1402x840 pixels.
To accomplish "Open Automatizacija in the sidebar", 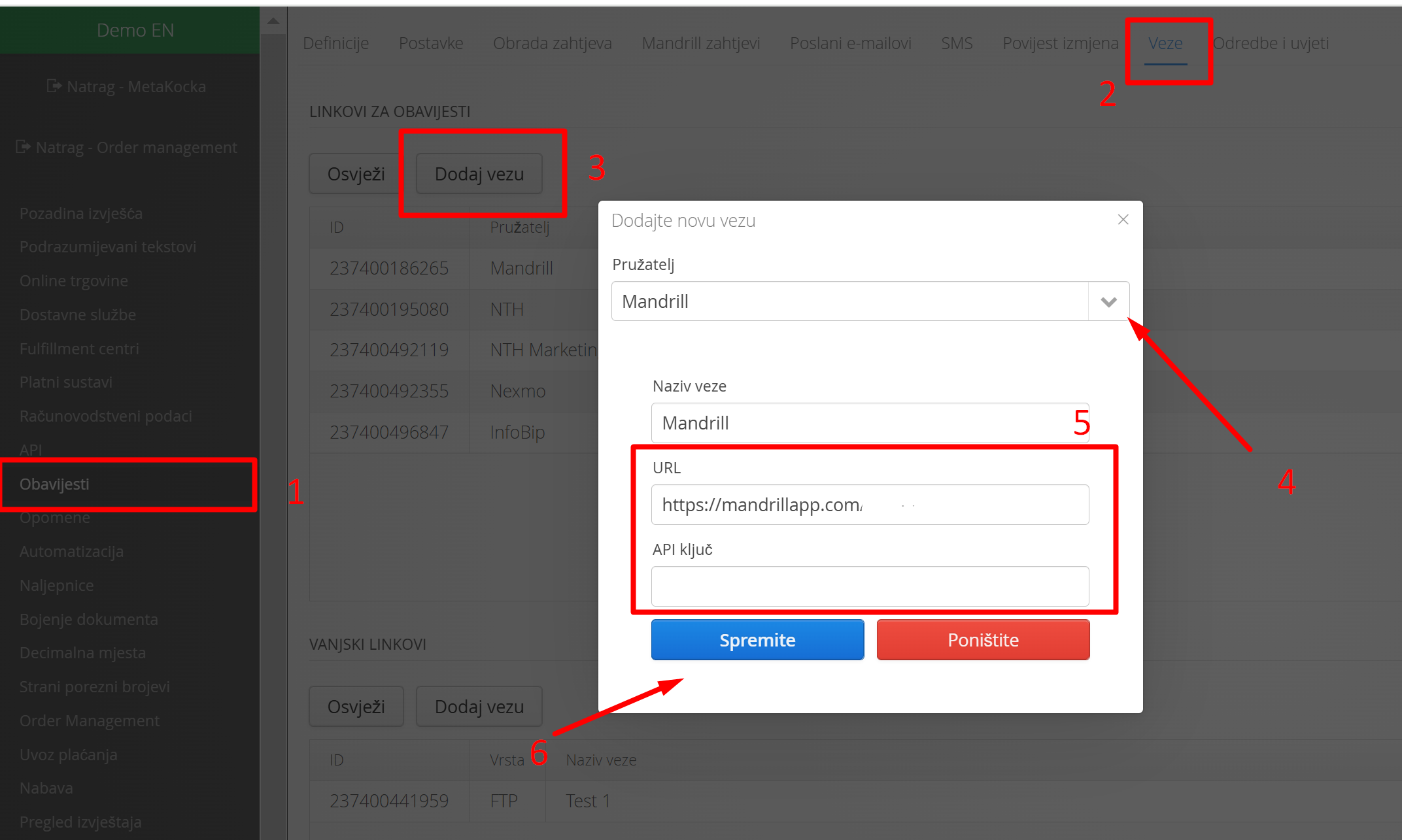I will coord(71,551).
